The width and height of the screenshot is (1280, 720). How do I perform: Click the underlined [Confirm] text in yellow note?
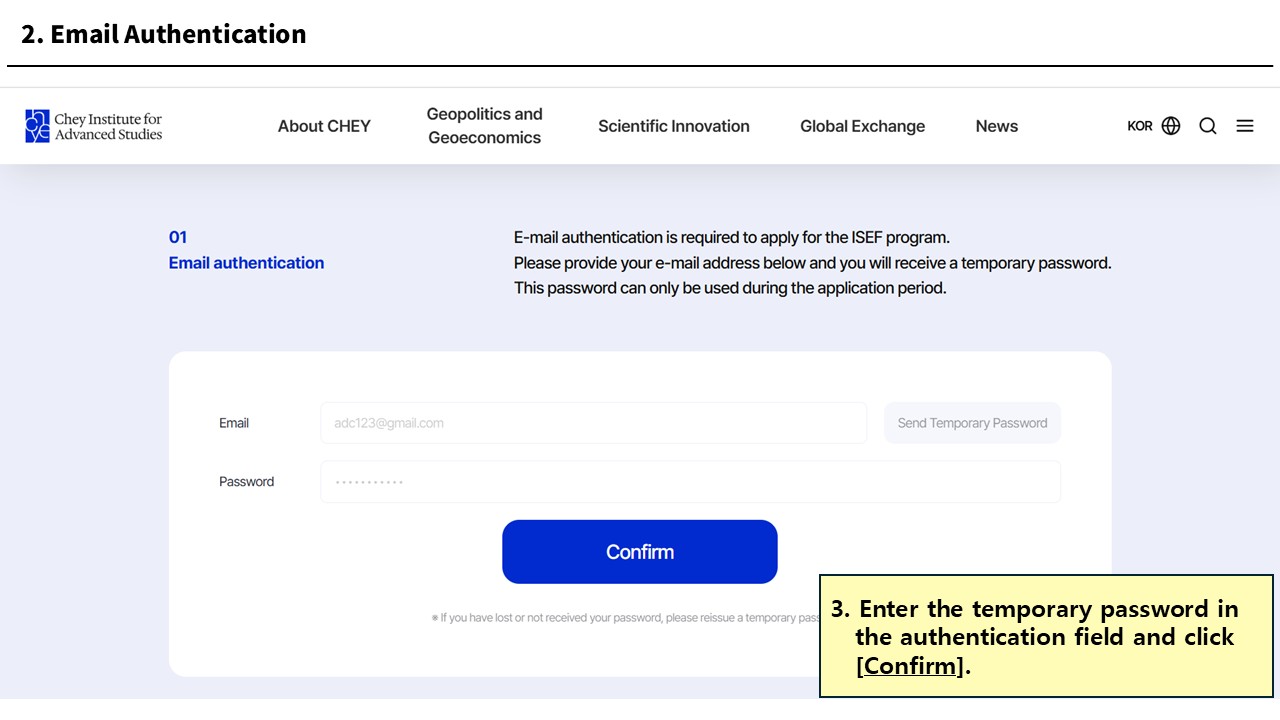(x=910, y=665)
